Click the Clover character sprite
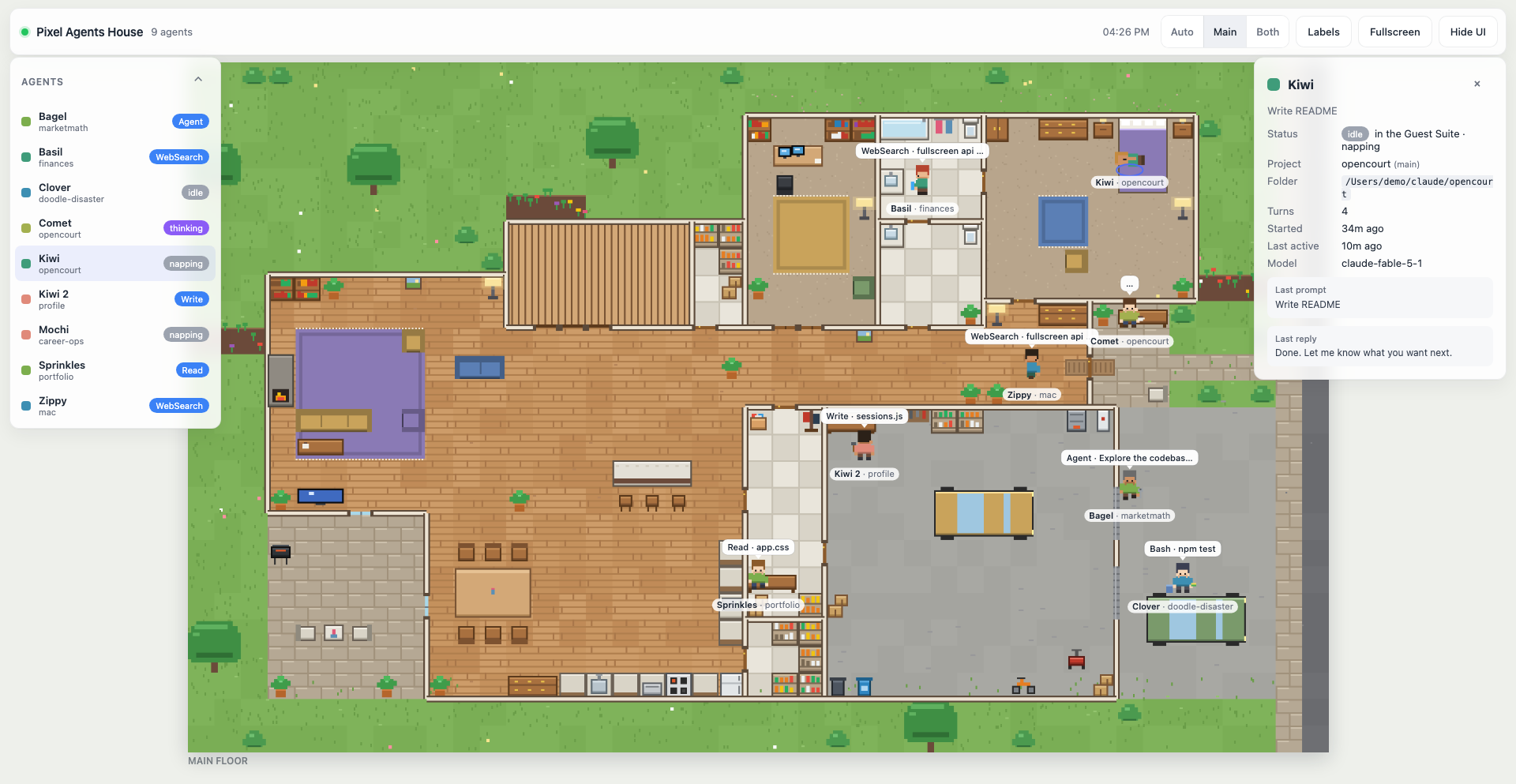 (1182, 578)
